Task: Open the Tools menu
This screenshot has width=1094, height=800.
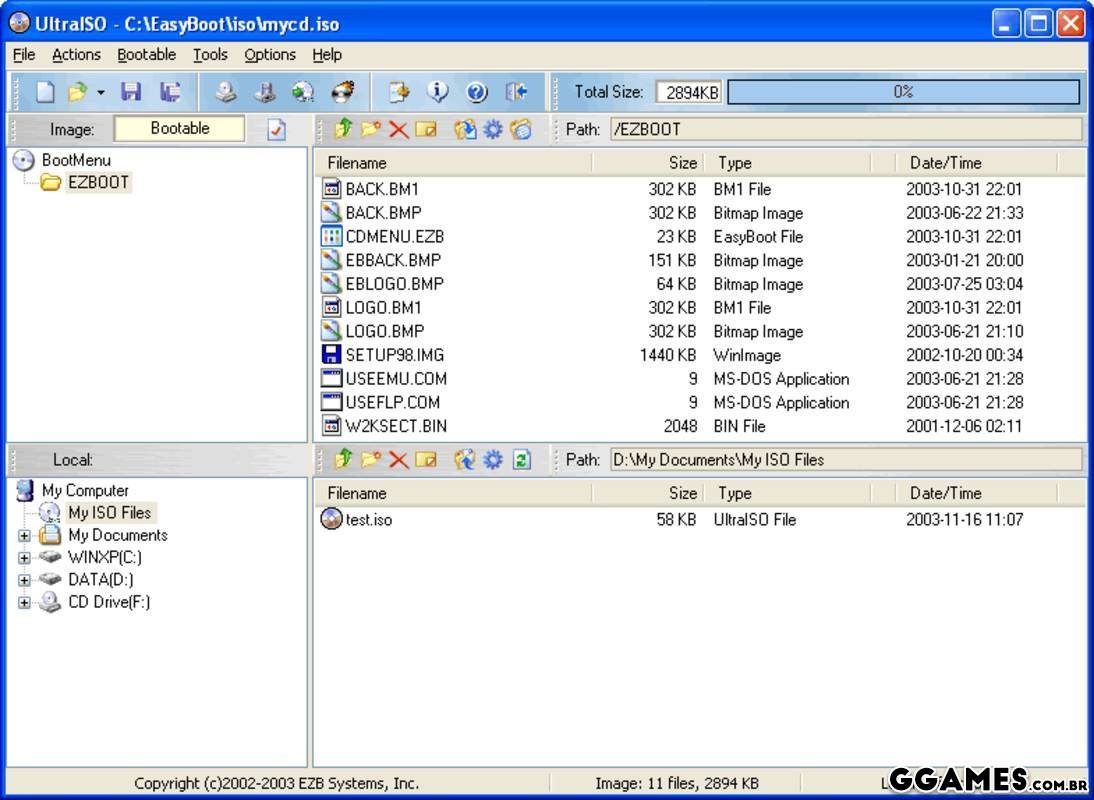Action: click(210, 55)
